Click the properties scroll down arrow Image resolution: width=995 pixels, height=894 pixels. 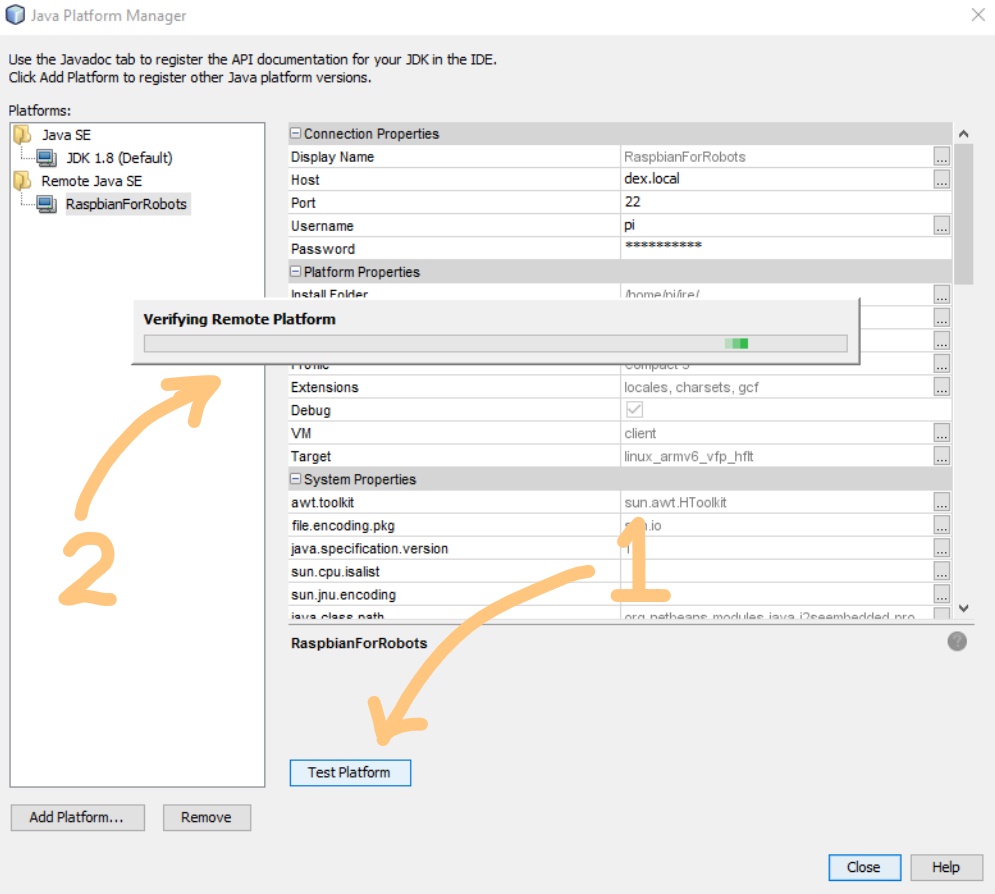(x=963, y=608)
